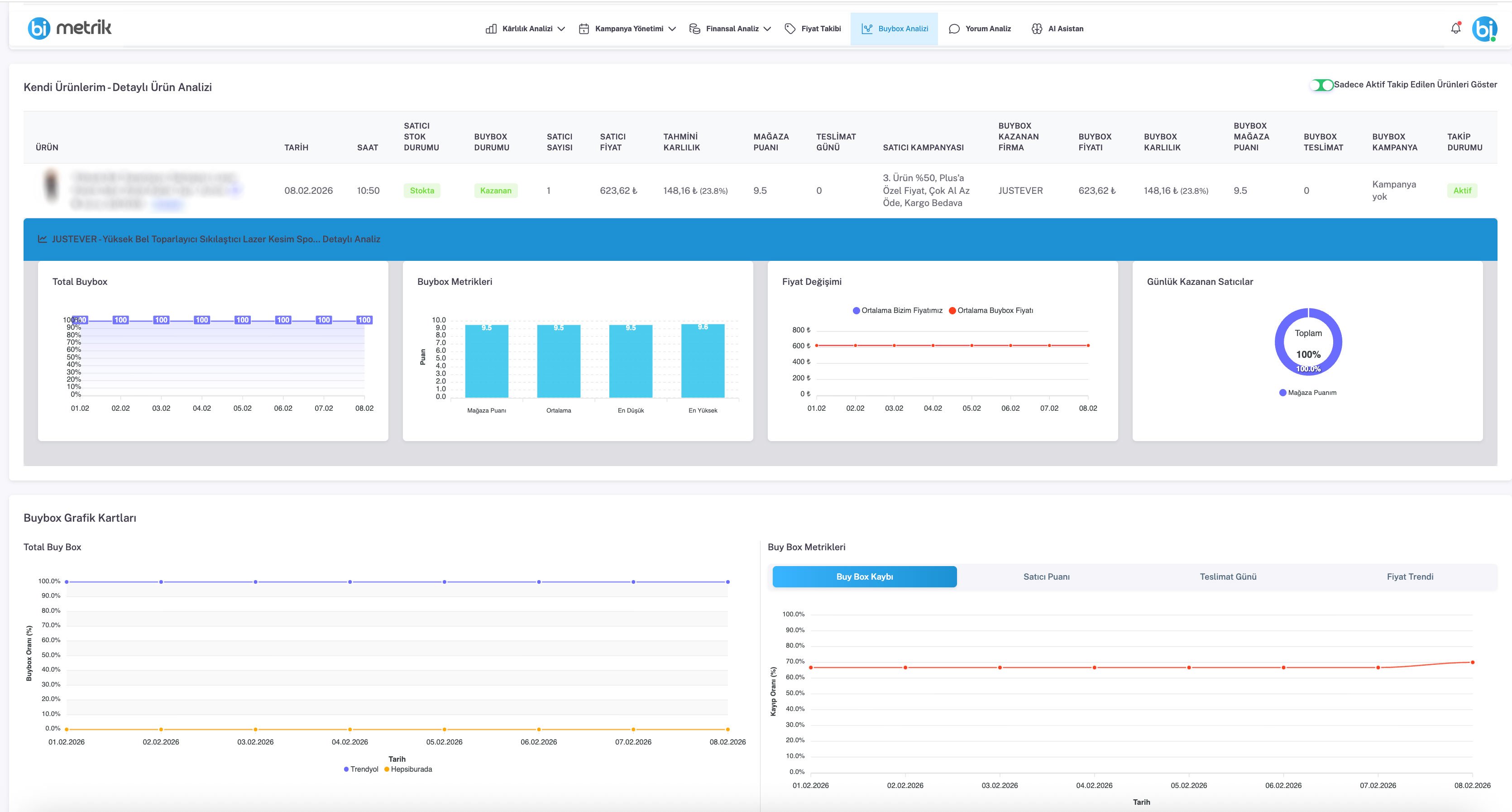Click the bi metrik logo
The image size is (1512, 812).
[69, 28]
